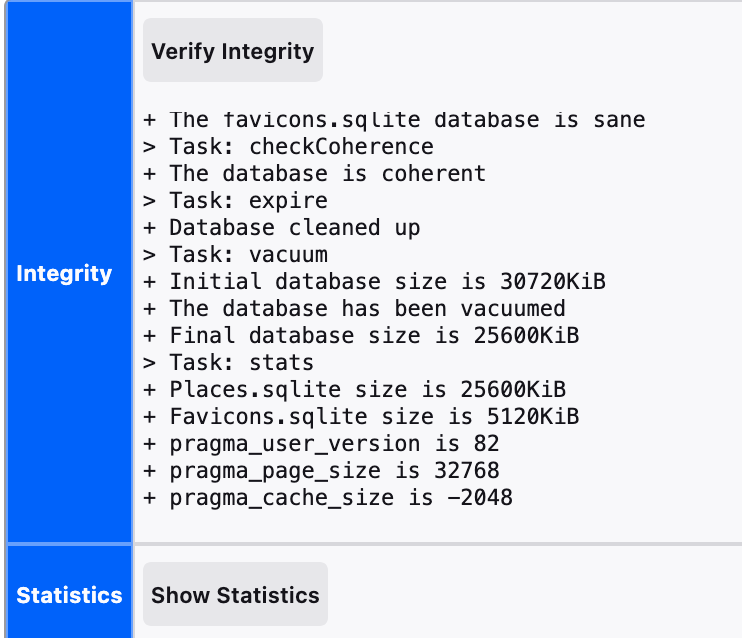The height and width of the screenshot is (638, 742).
Task: Click the Favicons.sqlite size 5120KiB line
Action: click(361, 417)
